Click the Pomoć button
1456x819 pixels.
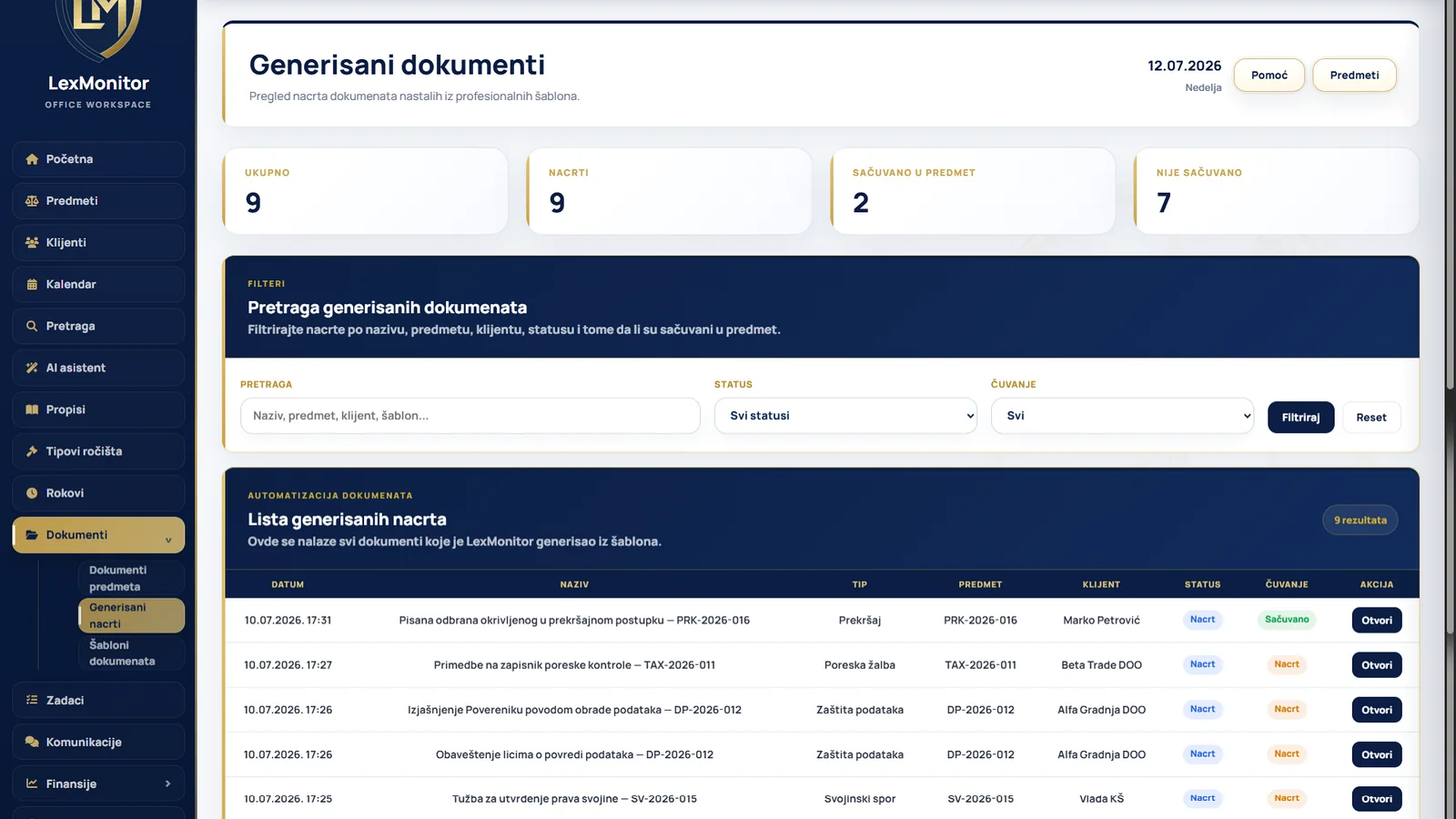tap(1269, 76)
